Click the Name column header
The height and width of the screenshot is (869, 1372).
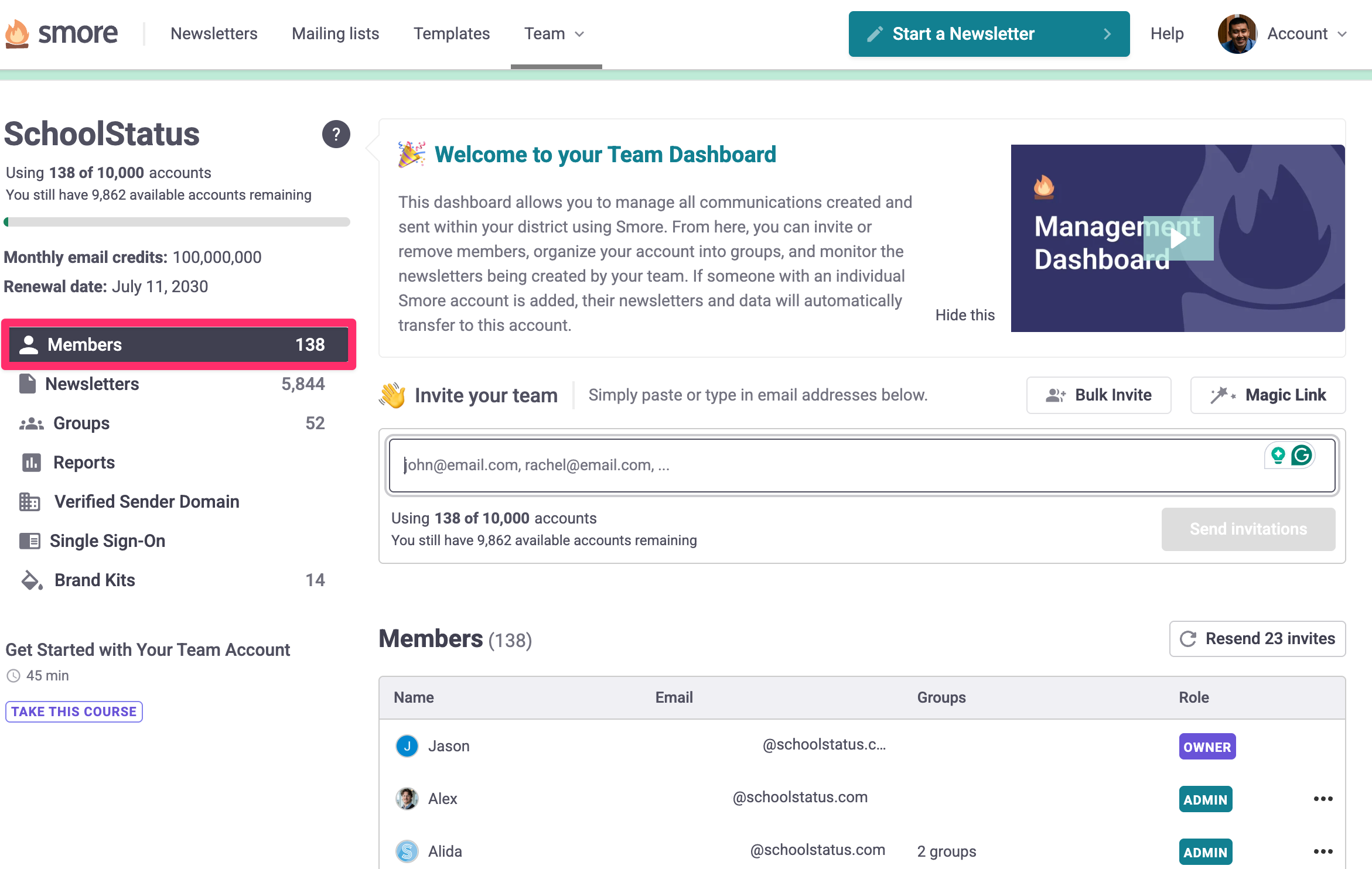[414, 697]
